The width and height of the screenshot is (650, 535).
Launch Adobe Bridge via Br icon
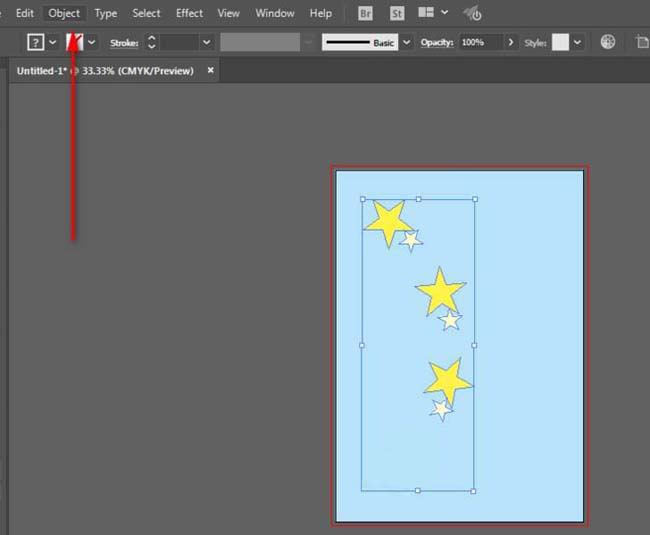tap(365, 14)
